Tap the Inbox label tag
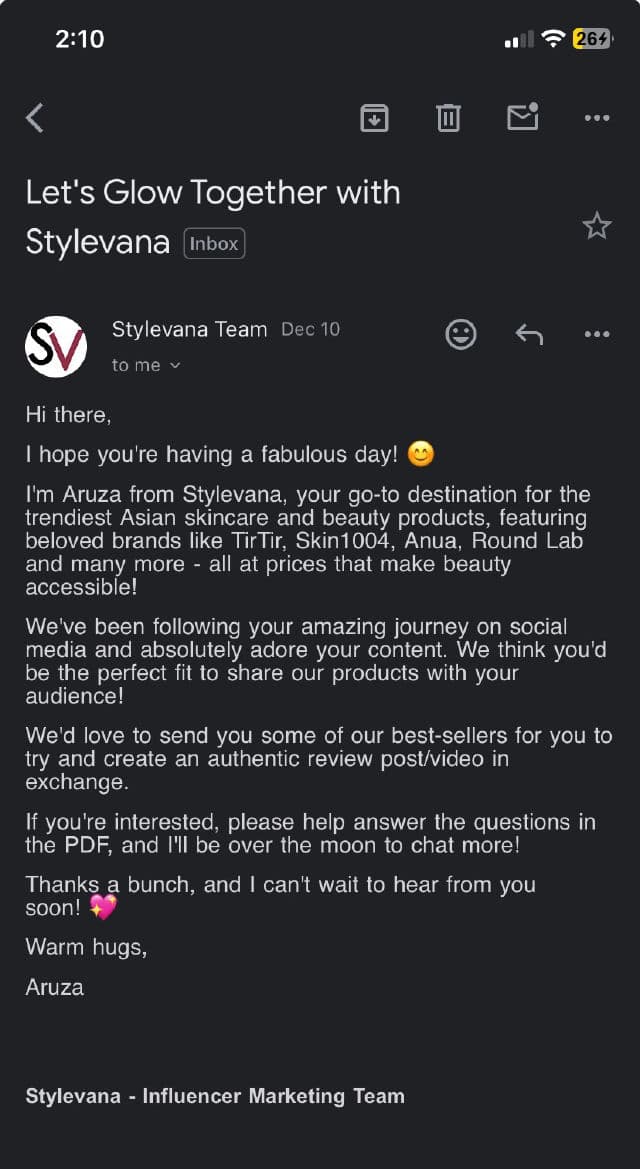Viewport: 640px width, 1169px height. click(214, 243)
